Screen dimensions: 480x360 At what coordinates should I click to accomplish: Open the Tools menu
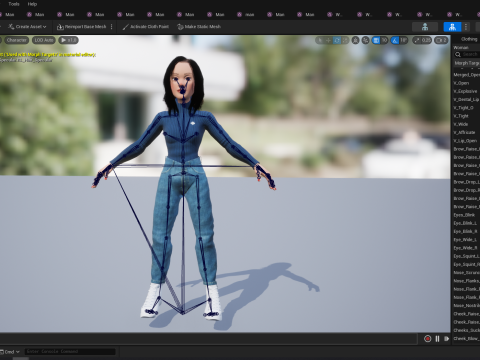[14, 4]
